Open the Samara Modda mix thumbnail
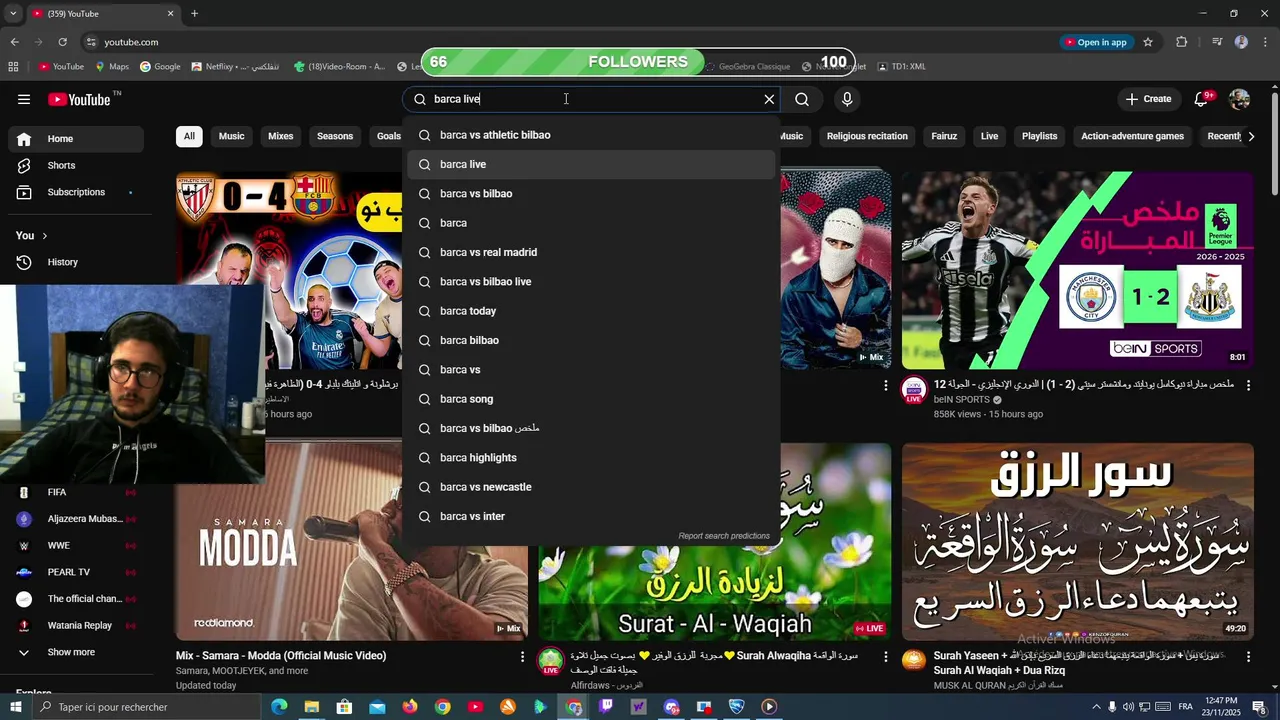The image size is (1280, 720). coord(352,541)
